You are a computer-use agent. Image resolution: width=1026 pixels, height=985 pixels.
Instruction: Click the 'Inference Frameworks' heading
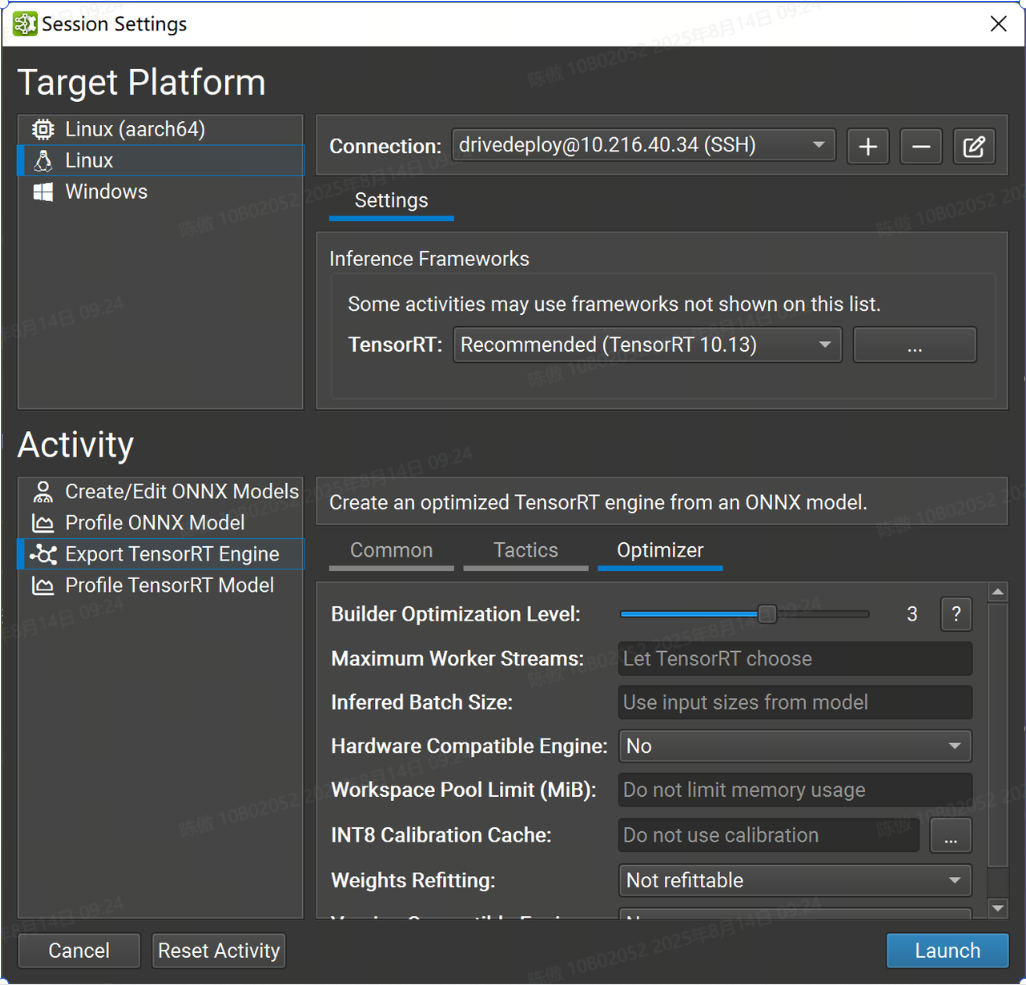[x=429, y=259]
